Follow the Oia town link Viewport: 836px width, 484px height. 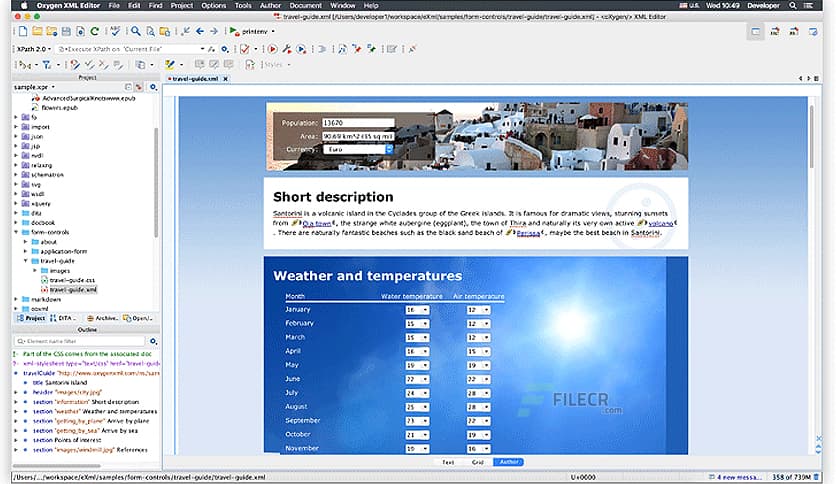tap(317, 223)
